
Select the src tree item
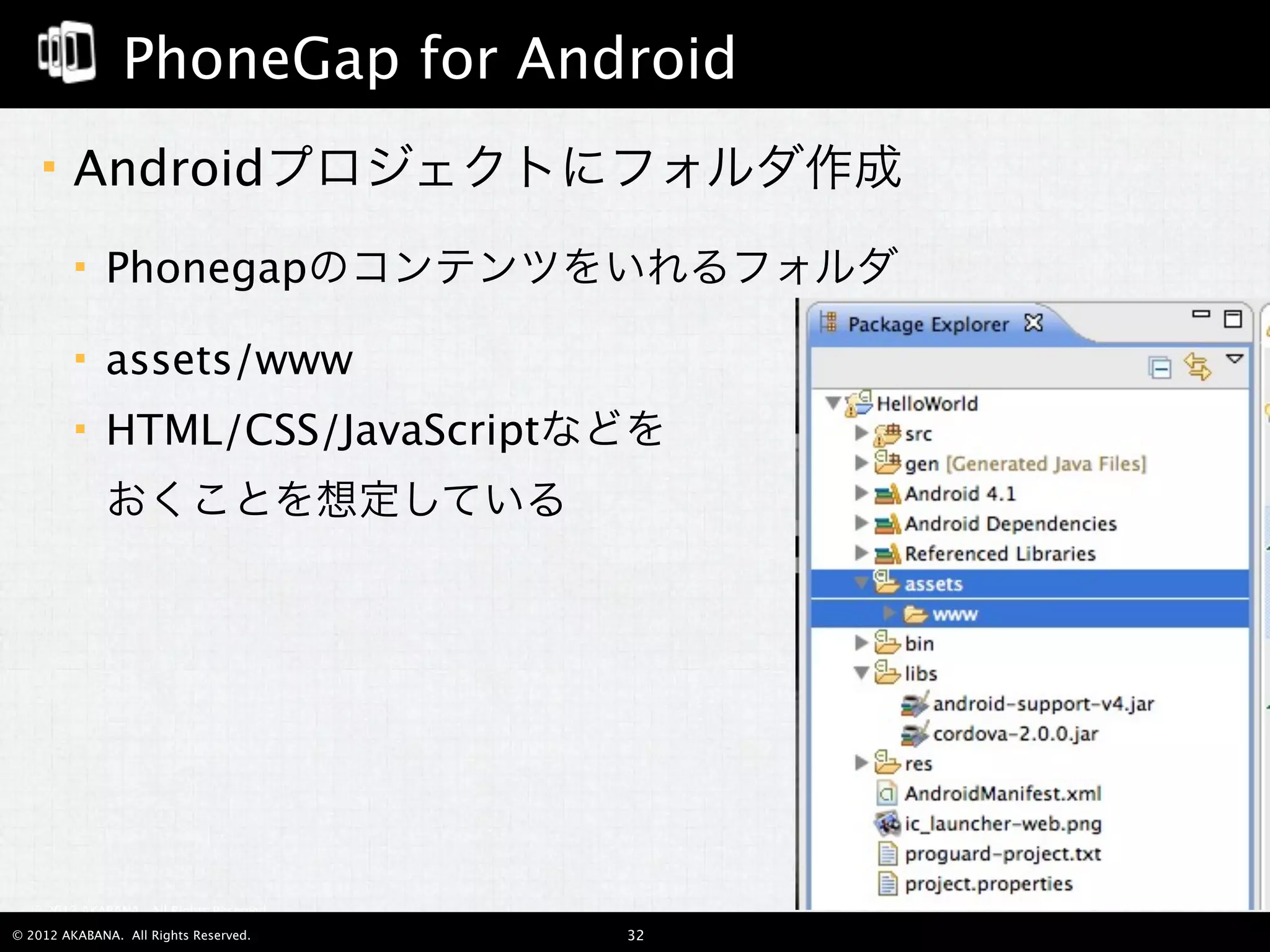click(x=918, y=434)
